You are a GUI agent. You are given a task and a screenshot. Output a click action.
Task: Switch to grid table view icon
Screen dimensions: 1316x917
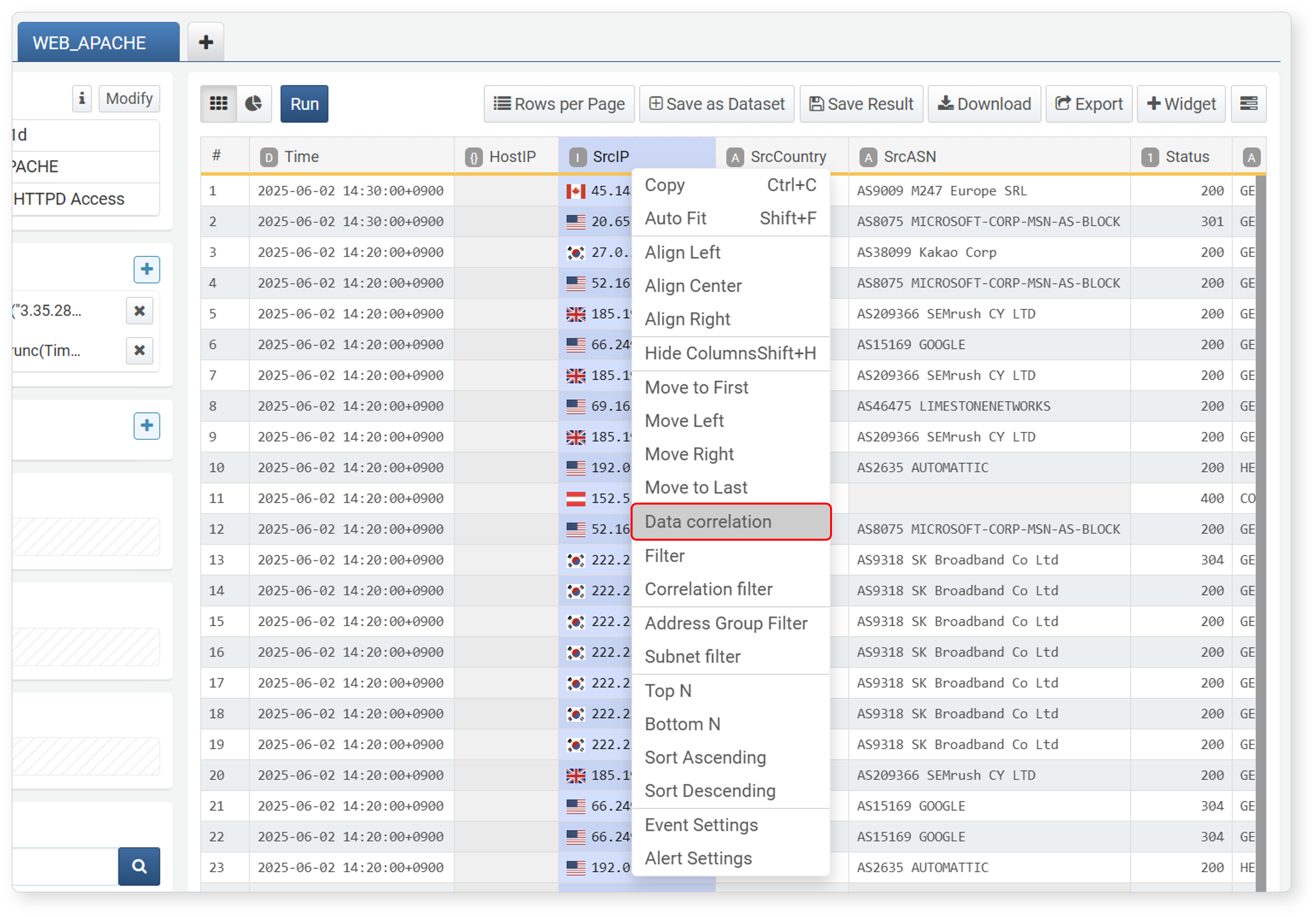(x=218, y=104)
